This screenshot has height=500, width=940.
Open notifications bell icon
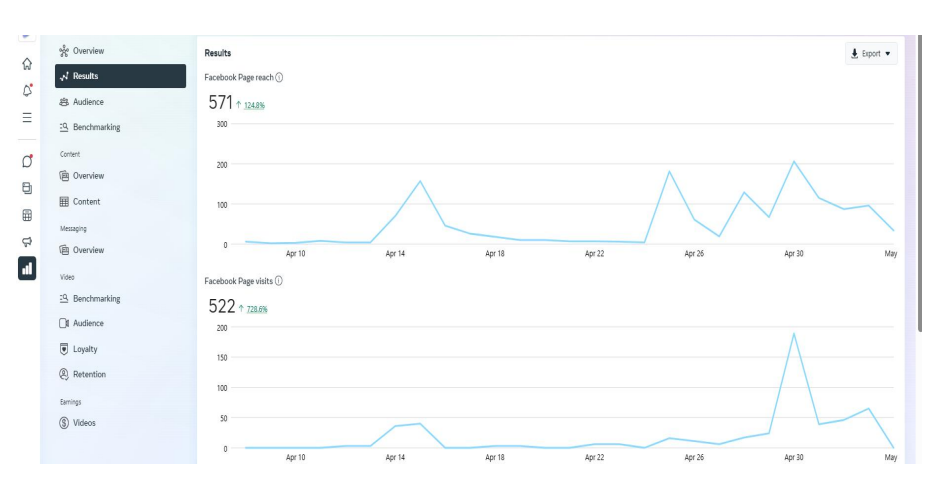[x=27, y=91]
